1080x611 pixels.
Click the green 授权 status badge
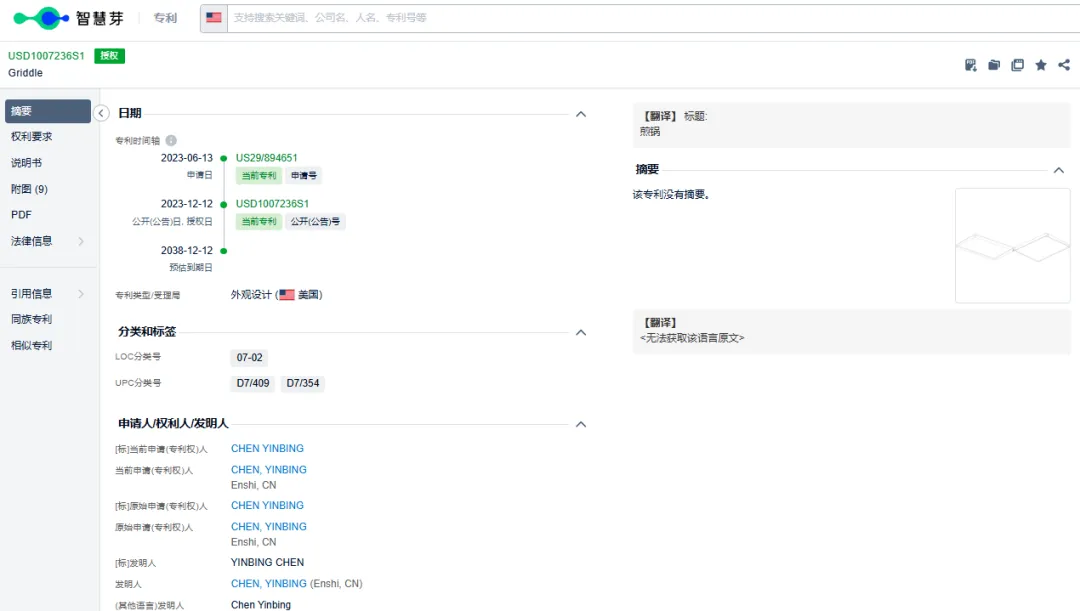point(110,56)
